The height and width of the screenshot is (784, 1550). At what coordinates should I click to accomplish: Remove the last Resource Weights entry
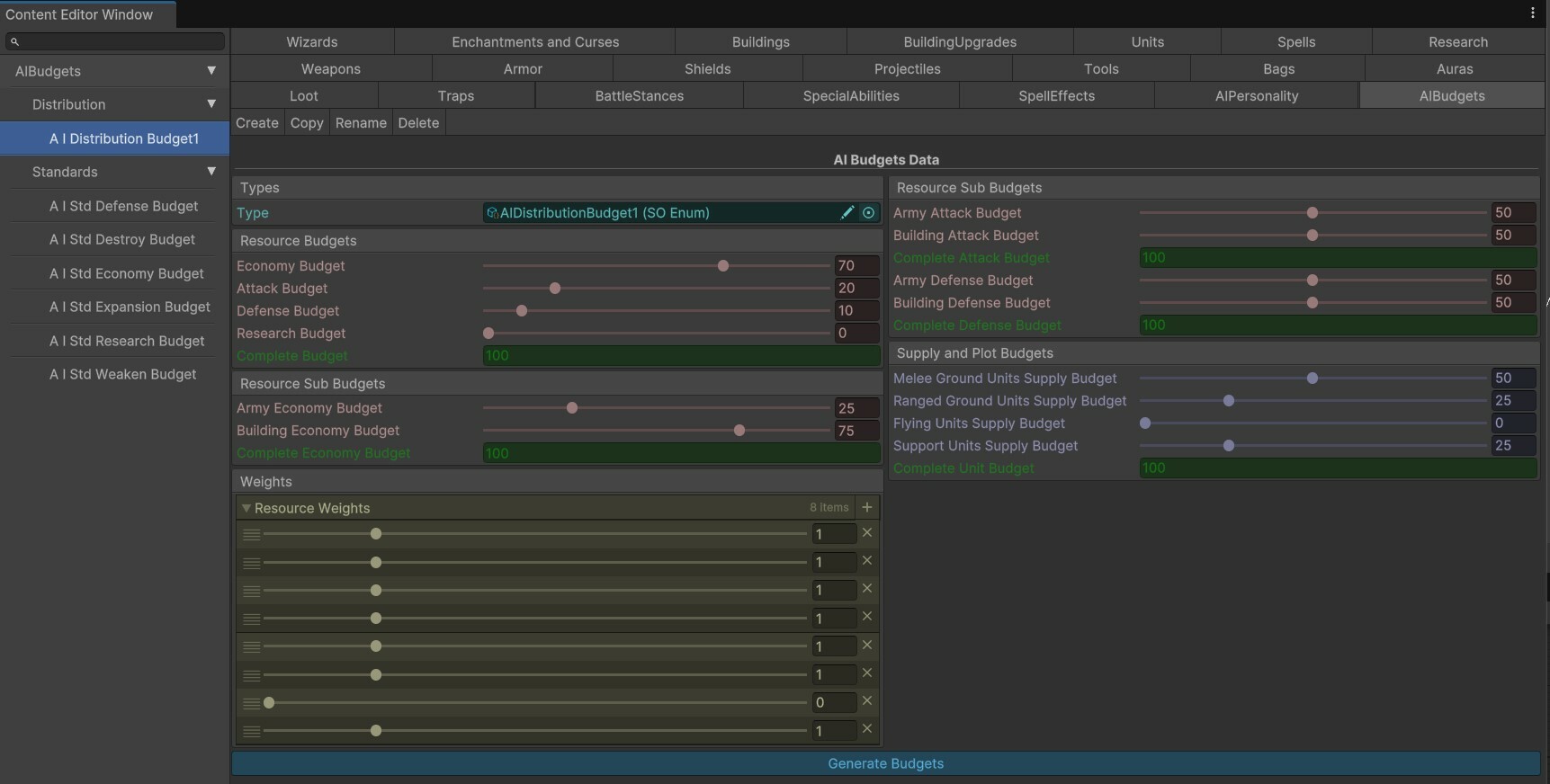(866, 729)
